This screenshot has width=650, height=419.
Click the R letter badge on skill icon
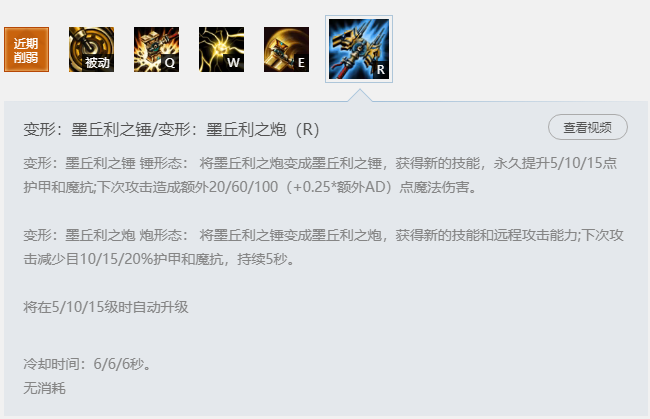point(381,70)
